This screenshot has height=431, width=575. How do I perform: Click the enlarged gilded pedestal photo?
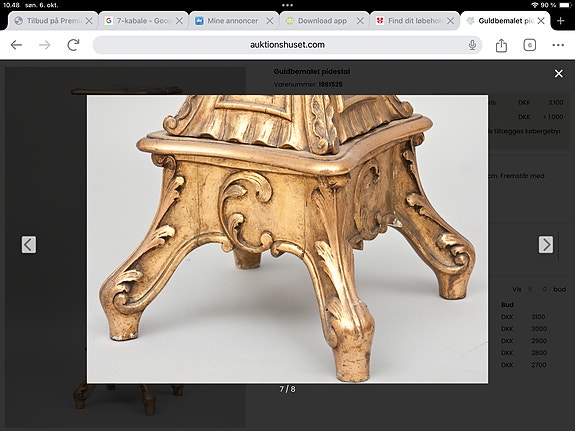pyautogui.click(x=287, y=239)
